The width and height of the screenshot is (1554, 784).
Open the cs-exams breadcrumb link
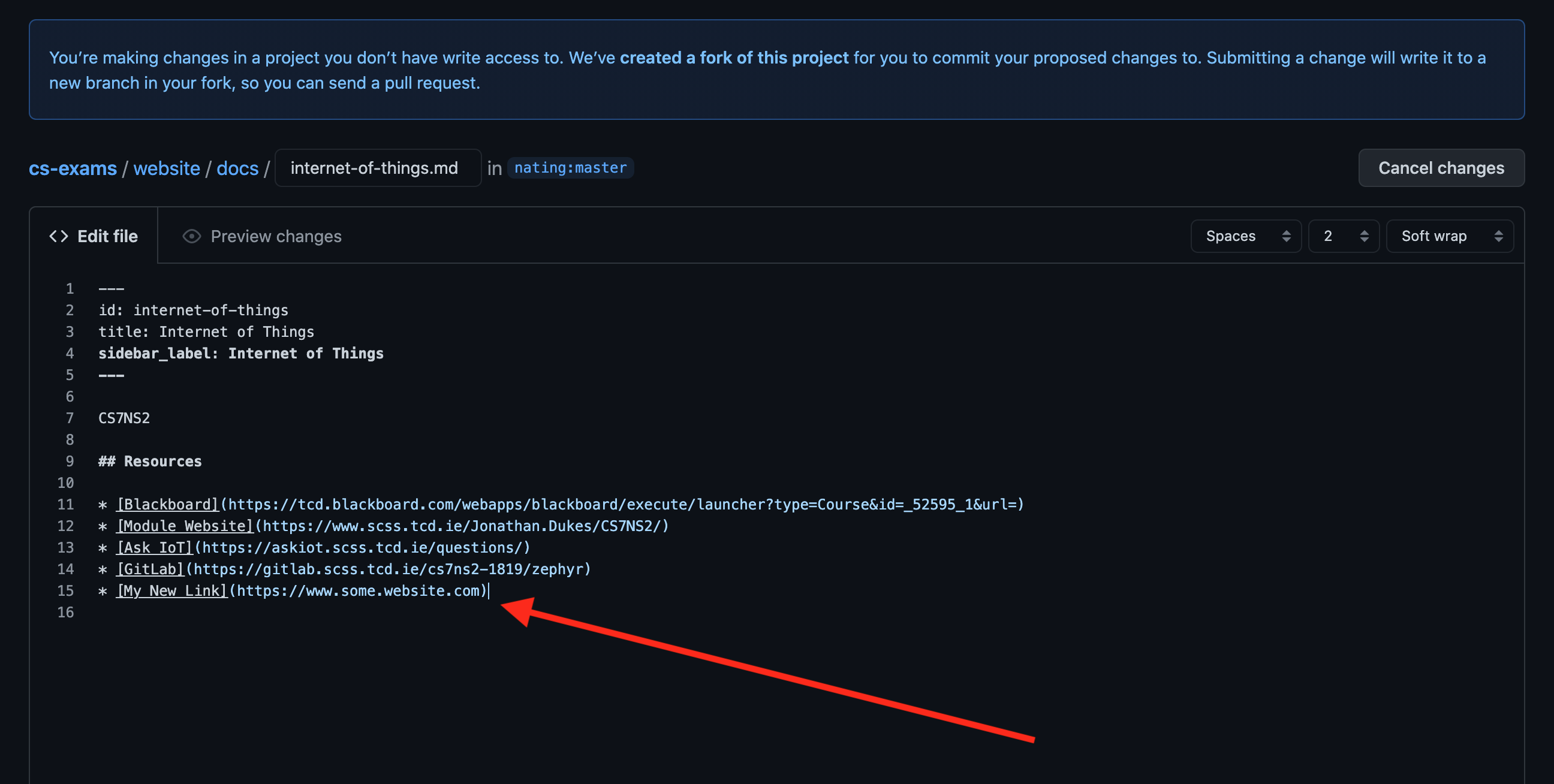[73, 168]
